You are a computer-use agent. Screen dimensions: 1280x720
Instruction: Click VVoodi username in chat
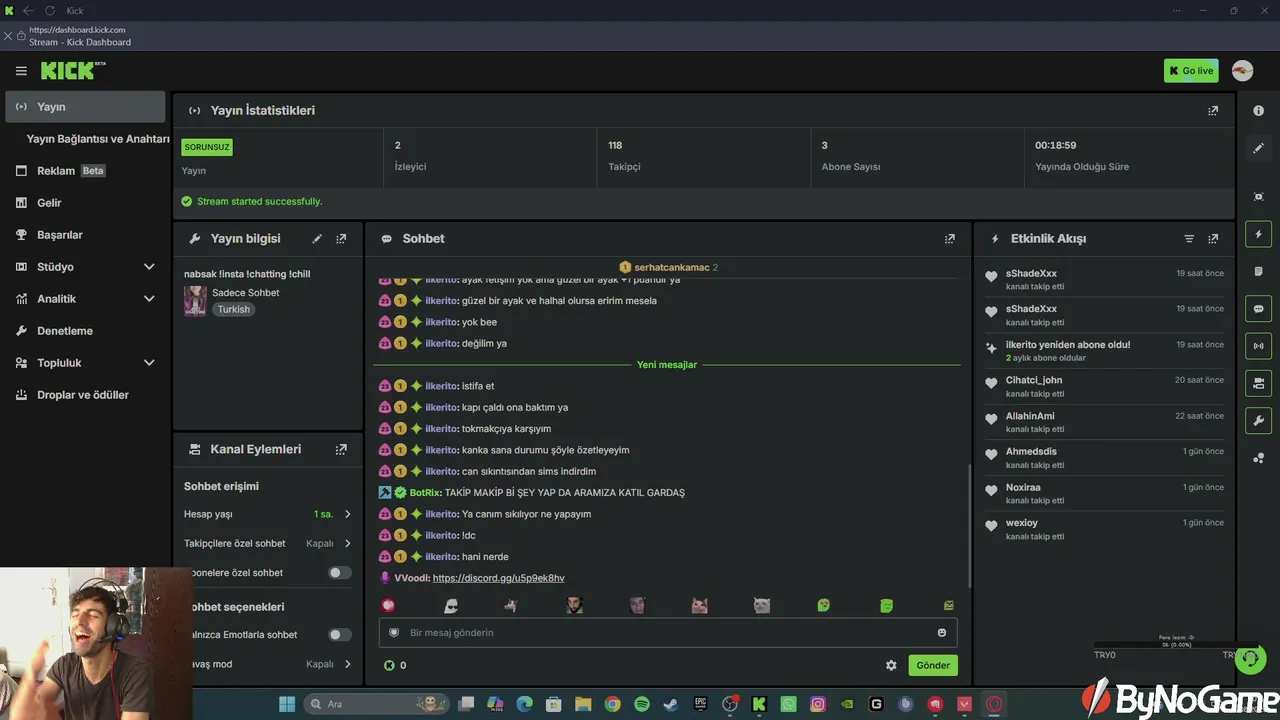411,578
